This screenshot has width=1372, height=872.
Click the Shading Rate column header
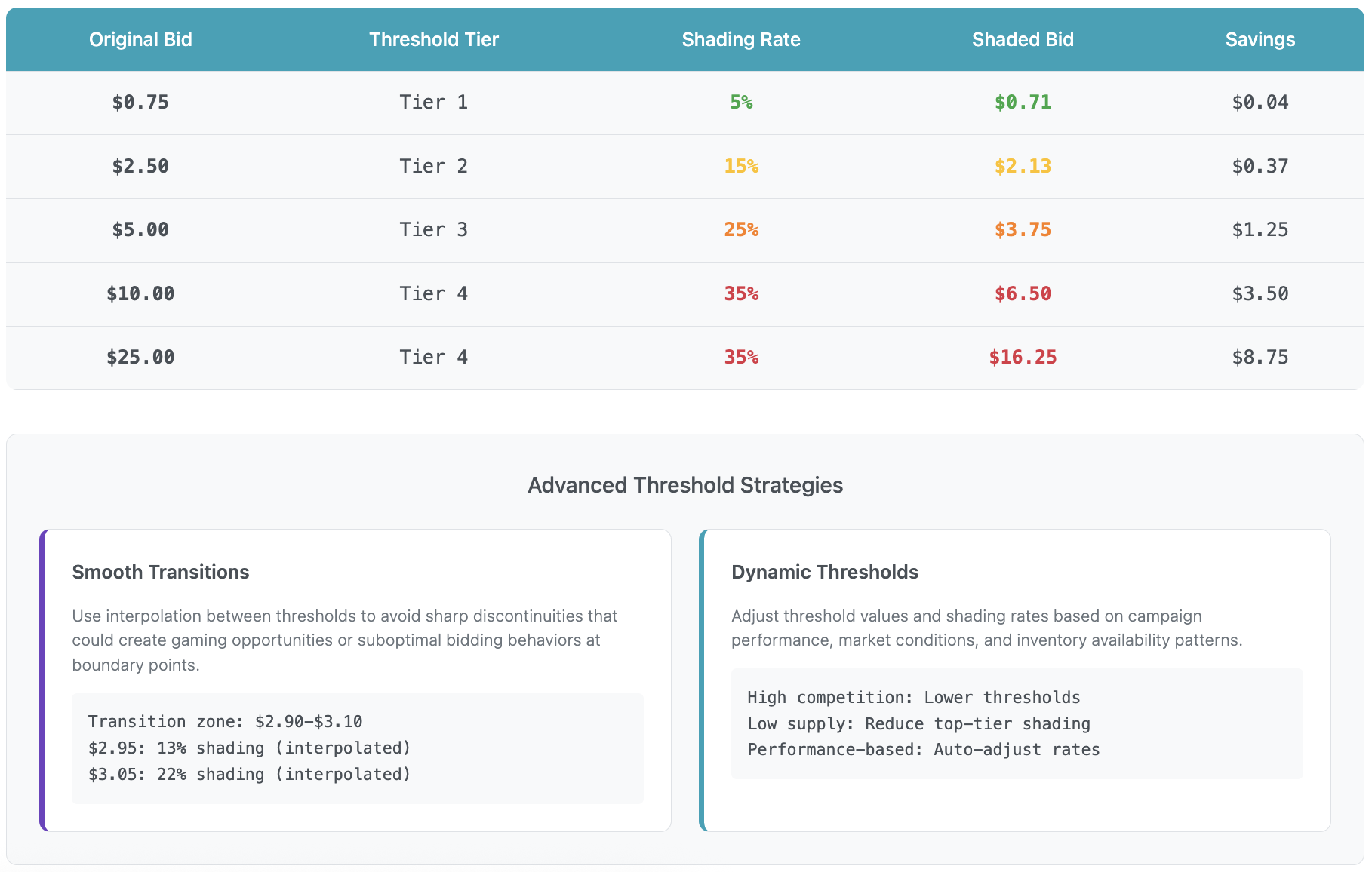741,39
